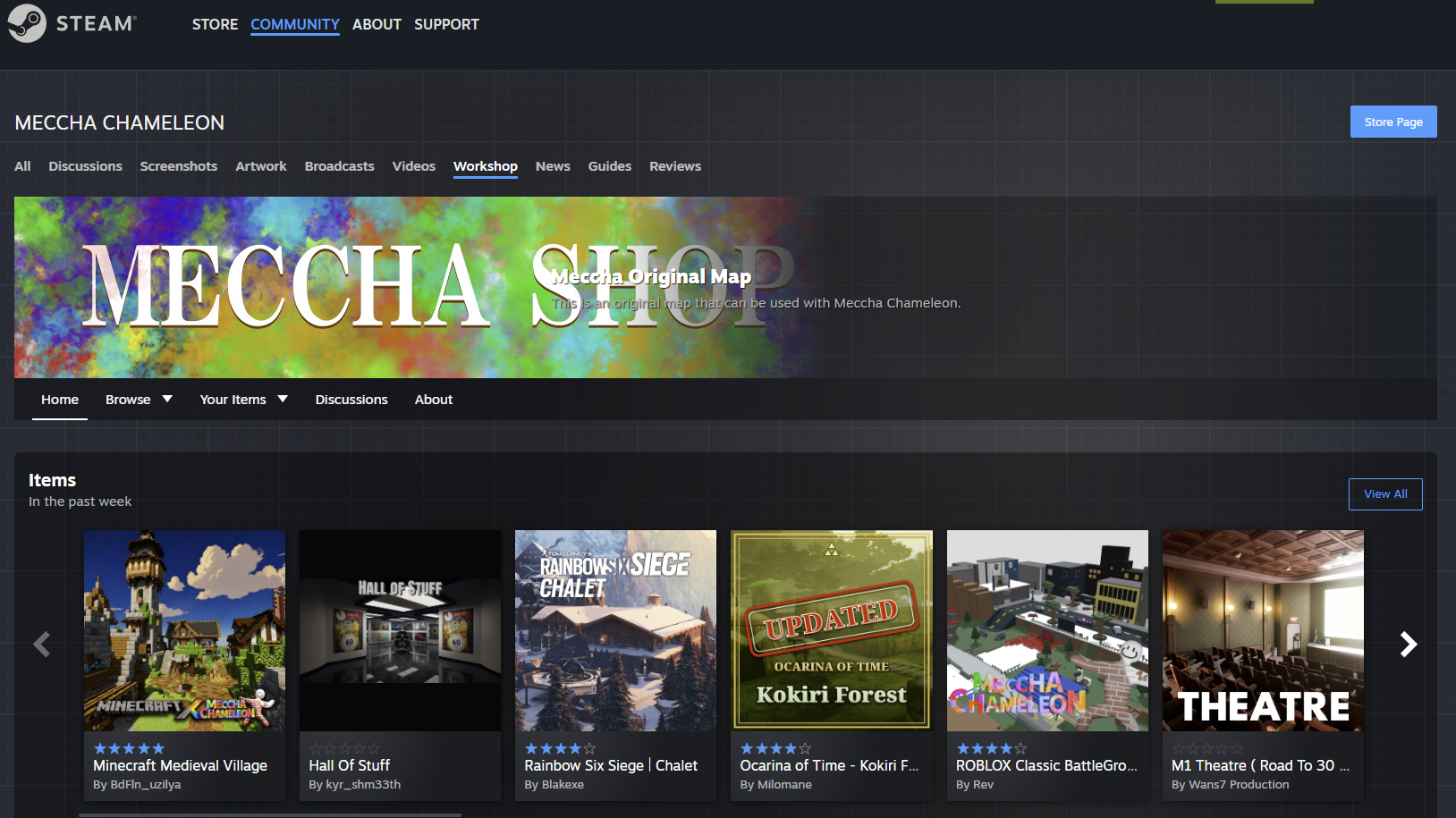
Task: Click Hall Of Stuff empty star rating
Action: [x=344, y=748]
